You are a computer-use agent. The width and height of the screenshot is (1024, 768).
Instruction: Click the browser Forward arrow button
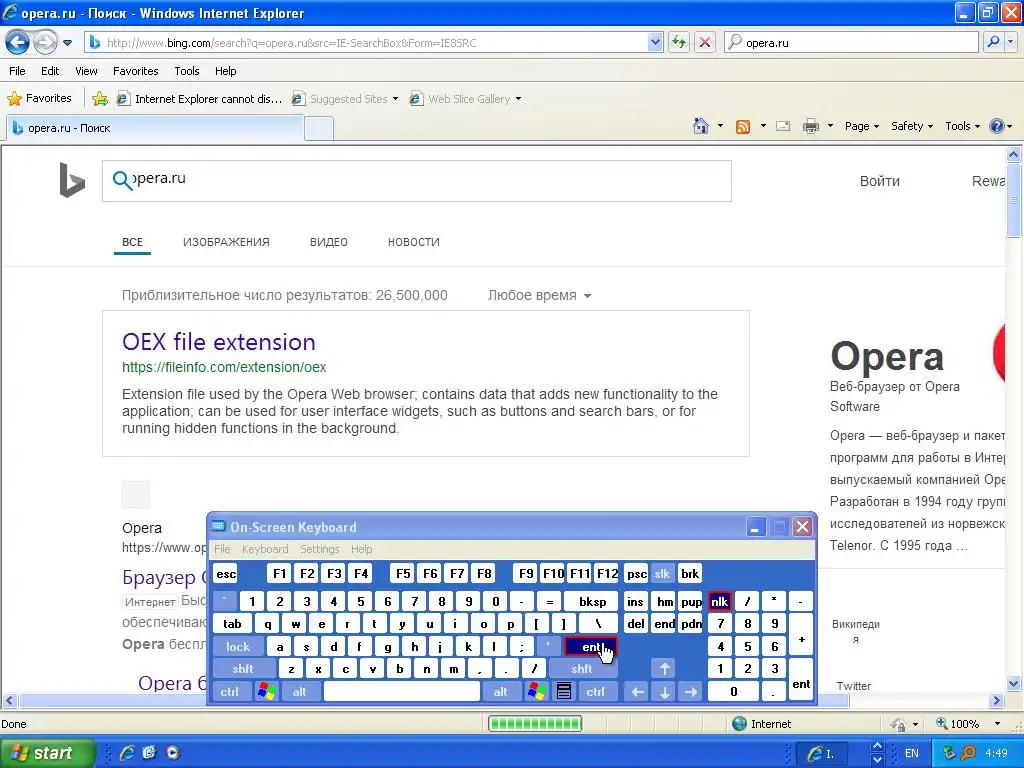(45, 42)
